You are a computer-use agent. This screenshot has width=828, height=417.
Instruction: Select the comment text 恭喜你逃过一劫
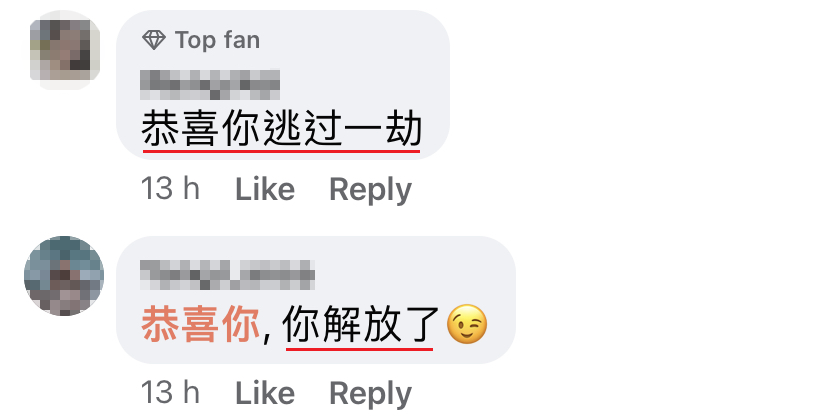click(x=281, y=128)
